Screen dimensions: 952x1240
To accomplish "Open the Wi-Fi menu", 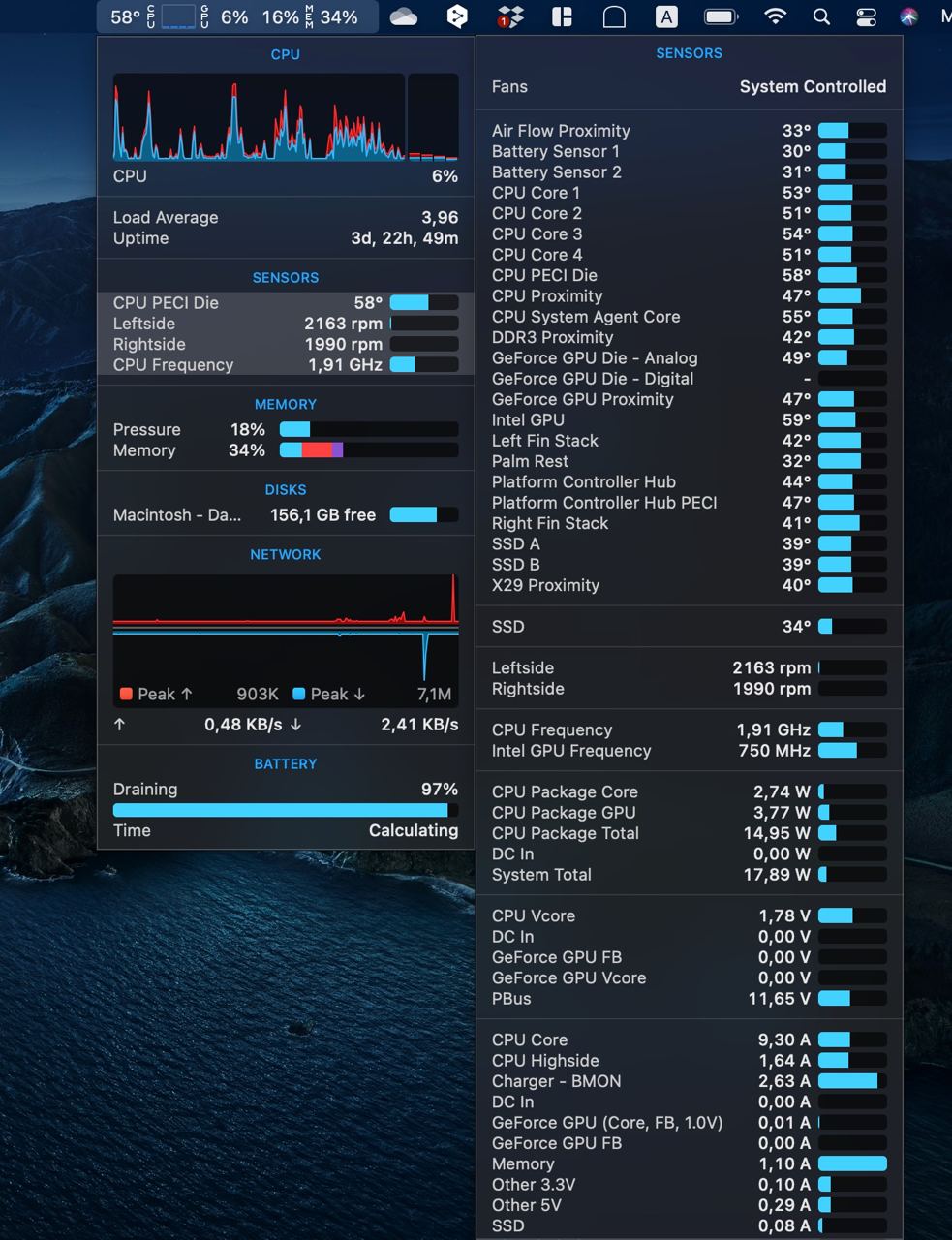I will pyautogui.click(x=775, y=16).
